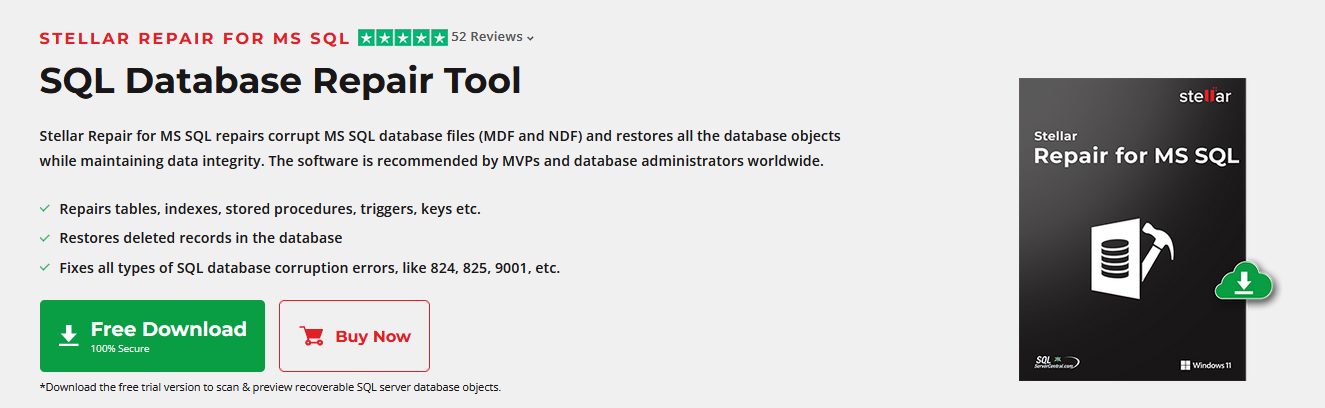Click checkmark beside Fixes all types of SQL
1325x408 pixels.
click(45, 268)
